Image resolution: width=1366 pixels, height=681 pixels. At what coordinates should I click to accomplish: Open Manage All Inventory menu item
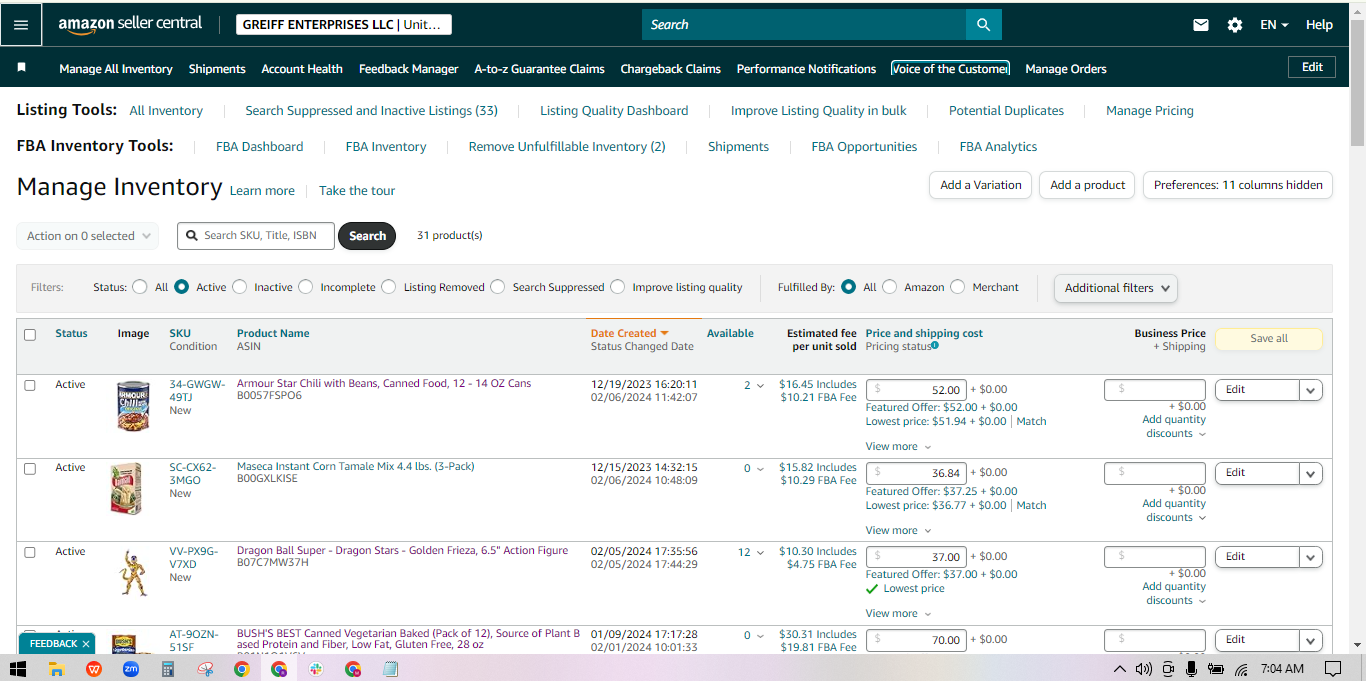point(116,69)
